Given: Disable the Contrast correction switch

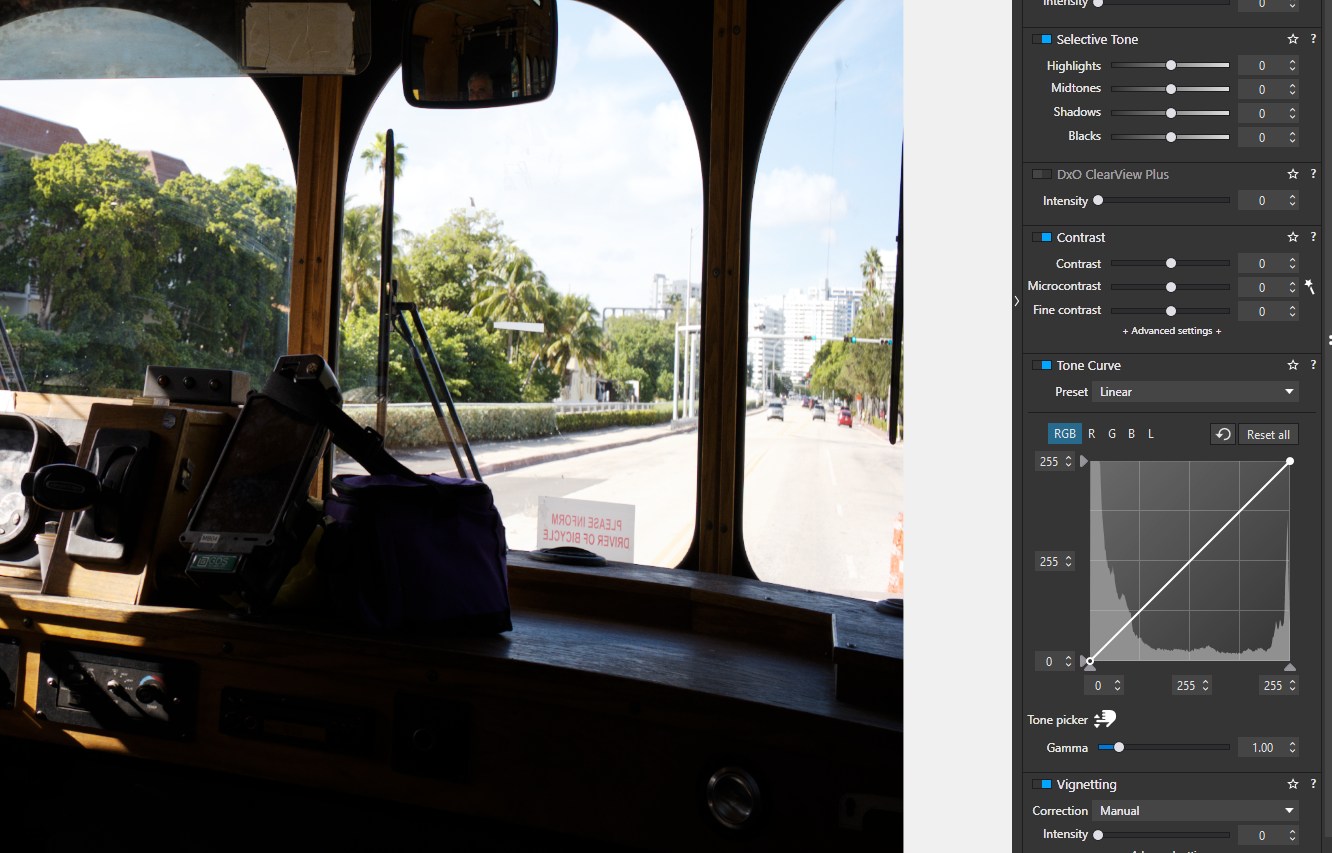Looking at the screenshot, I should [x=1042, y=237].
